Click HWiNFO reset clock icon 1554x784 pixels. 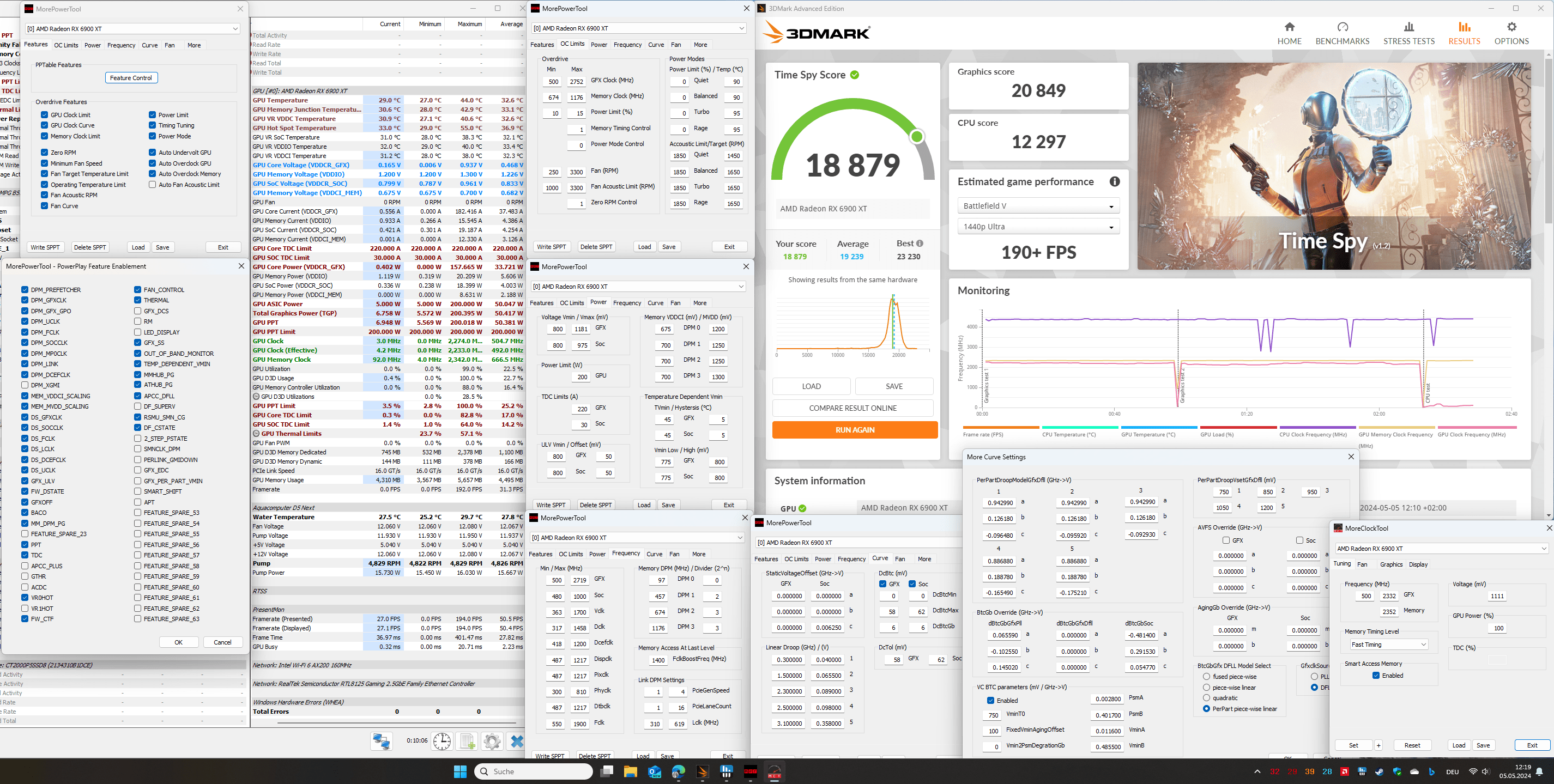[x=442, y=741]
